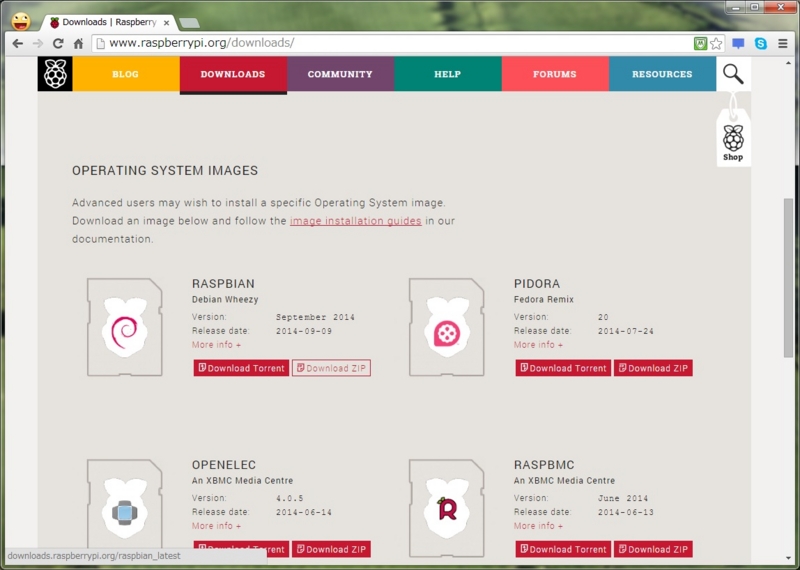Click the OPERATING SYSTEM IMAGES heading
800x570 pixels.
165,170
